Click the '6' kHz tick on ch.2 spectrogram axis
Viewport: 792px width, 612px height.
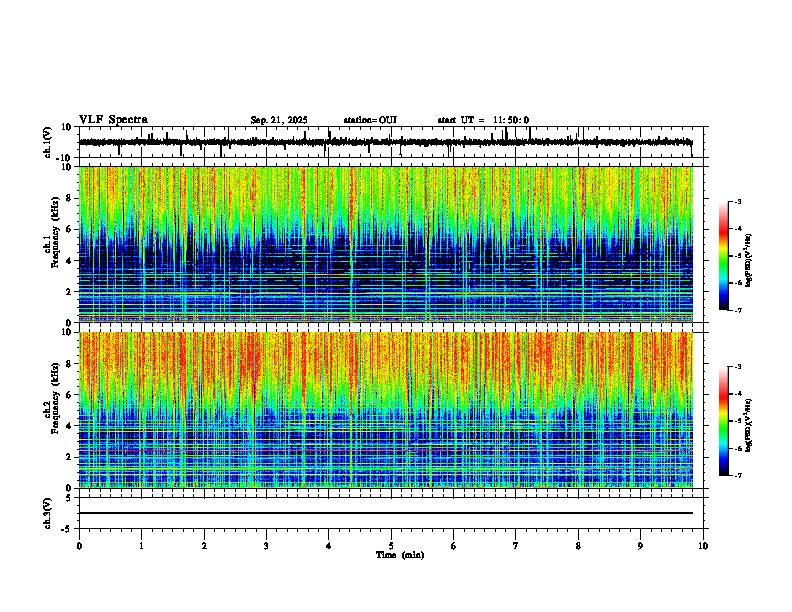click(70, 395)
